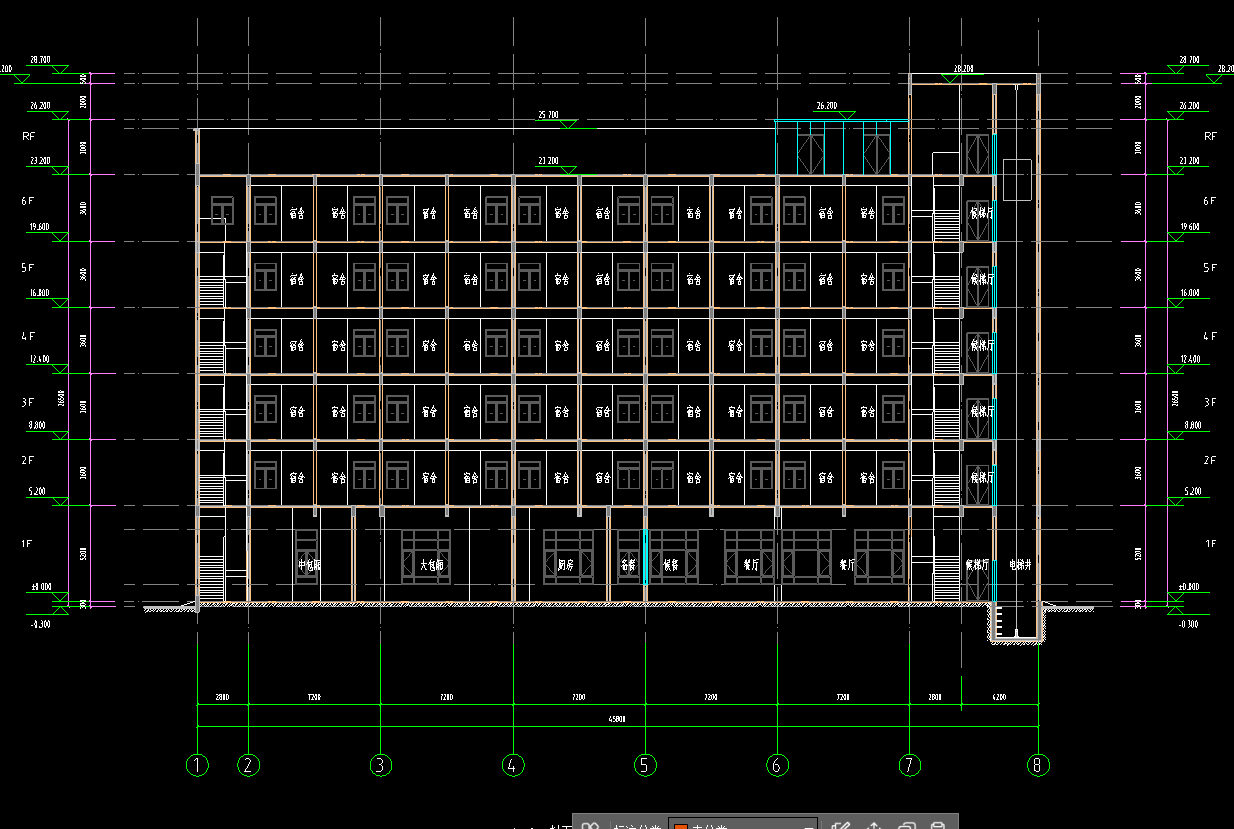
Task: Click the 中包厢 room label on first floor
Action: click(307, 565)
